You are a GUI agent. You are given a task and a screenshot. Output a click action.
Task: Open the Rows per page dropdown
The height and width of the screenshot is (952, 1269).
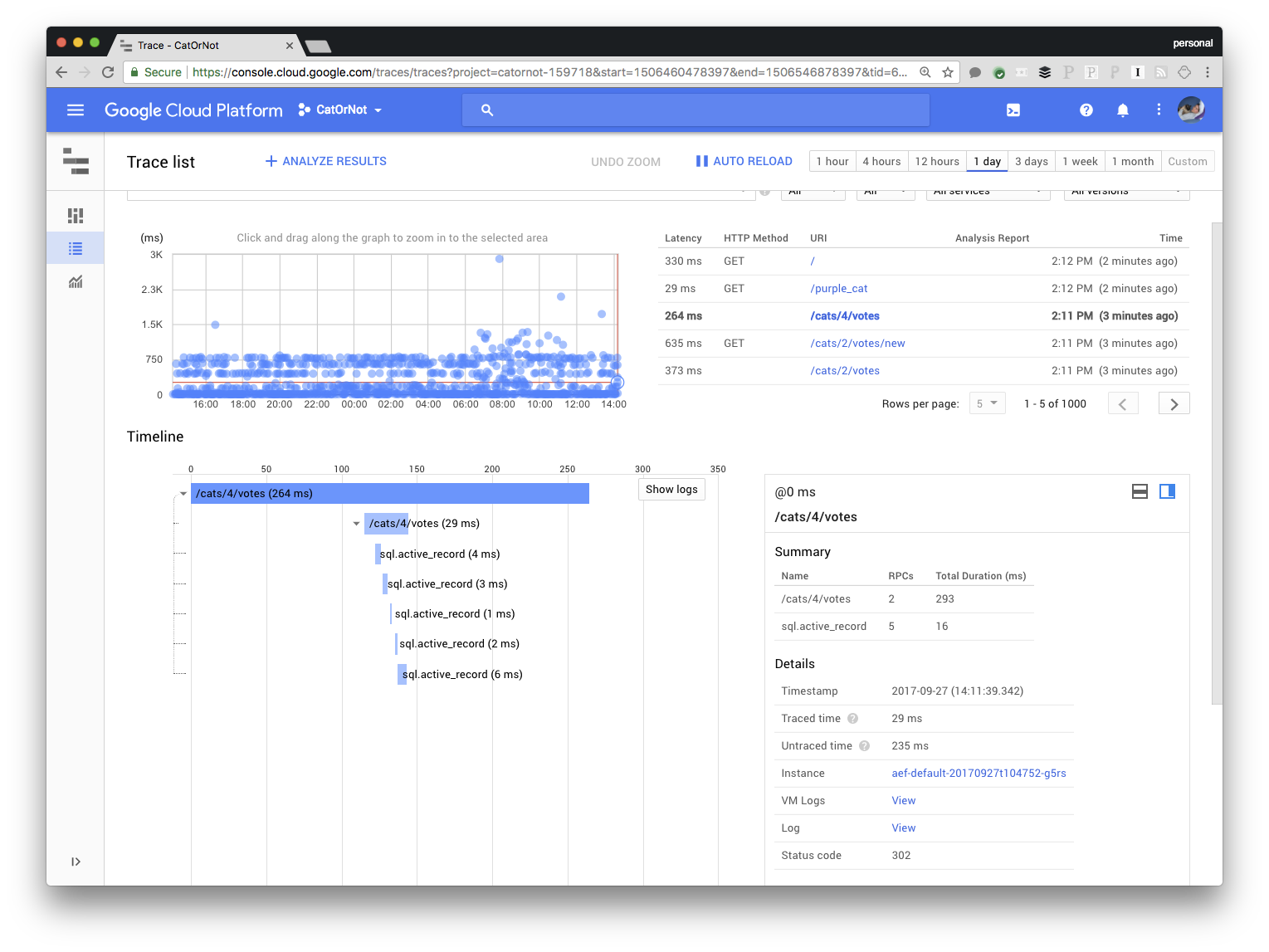tap(988, 403)
